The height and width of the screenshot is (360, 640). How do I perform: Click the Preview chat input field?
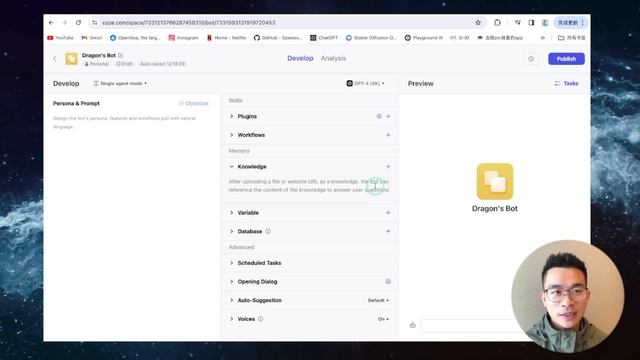pos(467,325)
